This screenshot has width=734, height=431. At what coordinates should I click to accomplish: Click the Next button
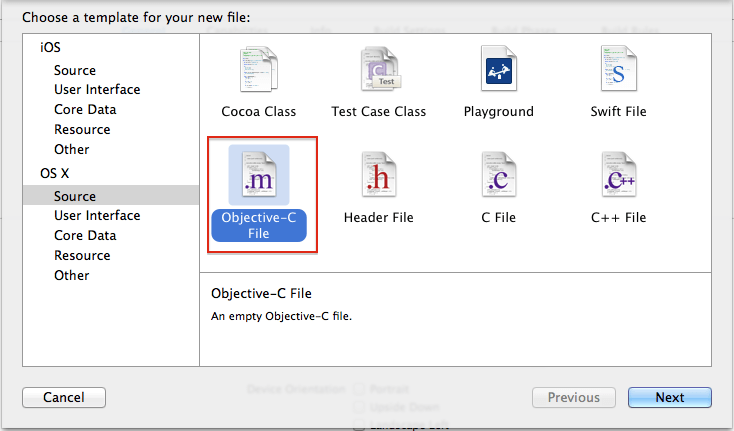(x=670, y=397)
